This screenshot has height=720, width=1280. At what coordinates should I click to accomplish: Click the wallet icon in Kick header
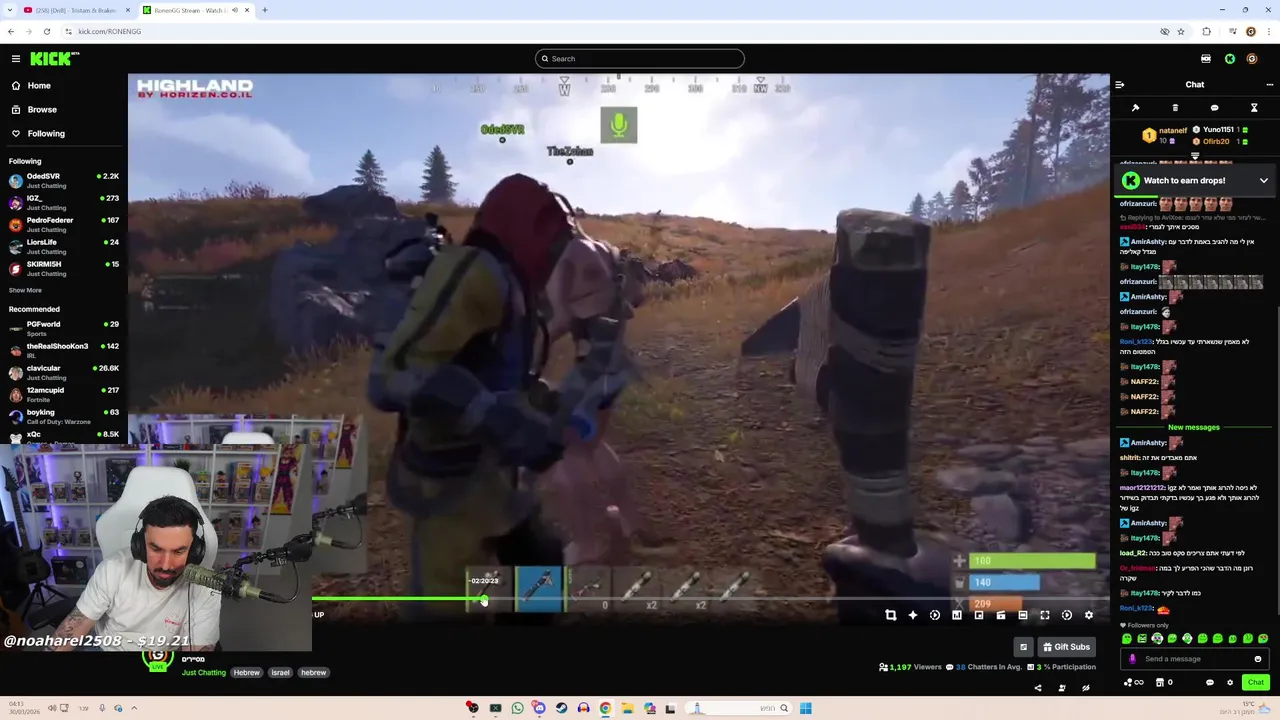[x=1206, y=59]
